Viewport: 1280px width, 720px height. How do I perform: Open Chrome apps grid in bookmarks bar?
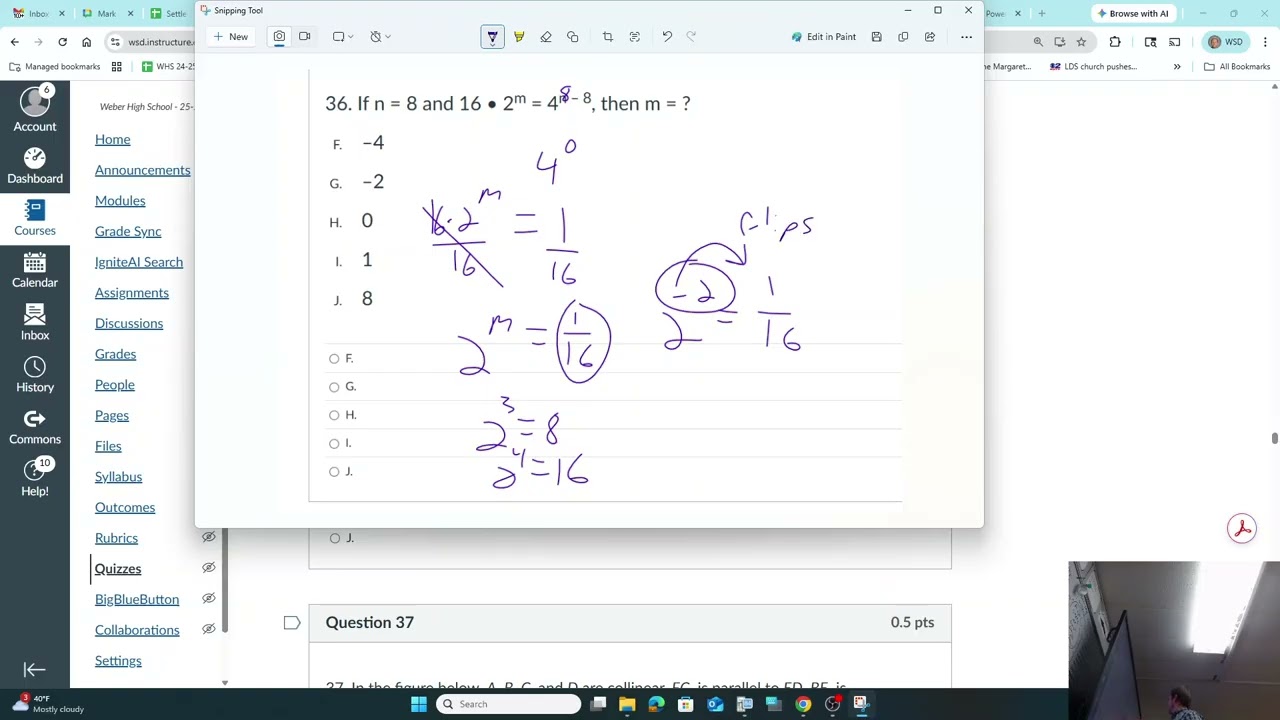pyautogui.click(x=117, y=67)
